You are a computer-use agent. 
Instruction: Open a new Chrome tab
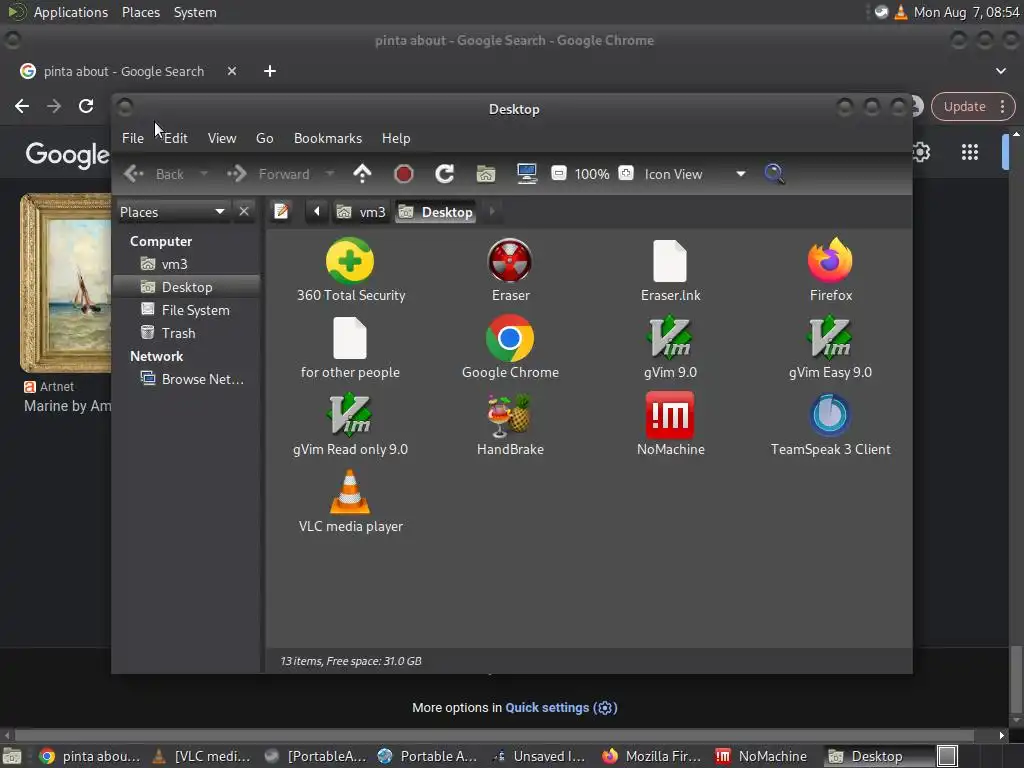[x=270, y=71]
